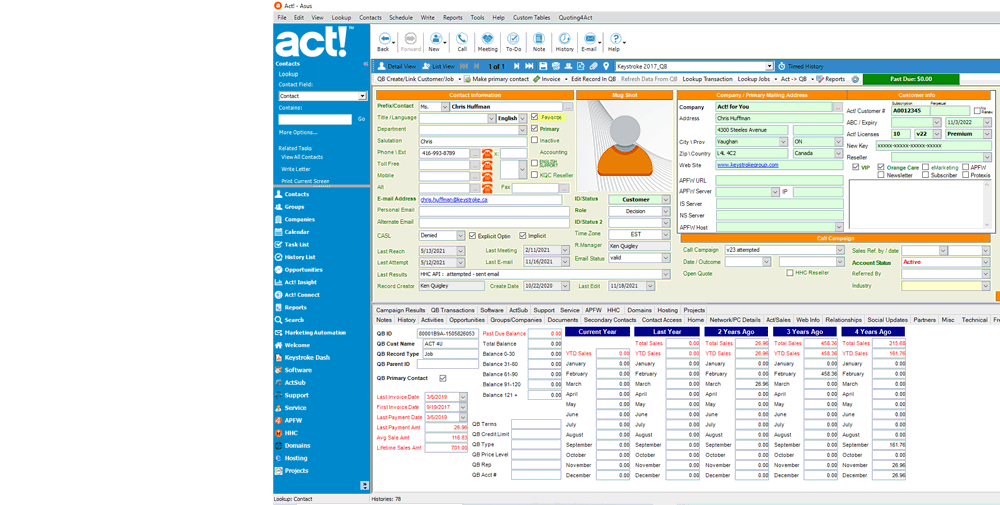1000x505 pixels.
Task: Open the Account Status Active dropdown
Action: pyautogui.click(x=986, y=262)
